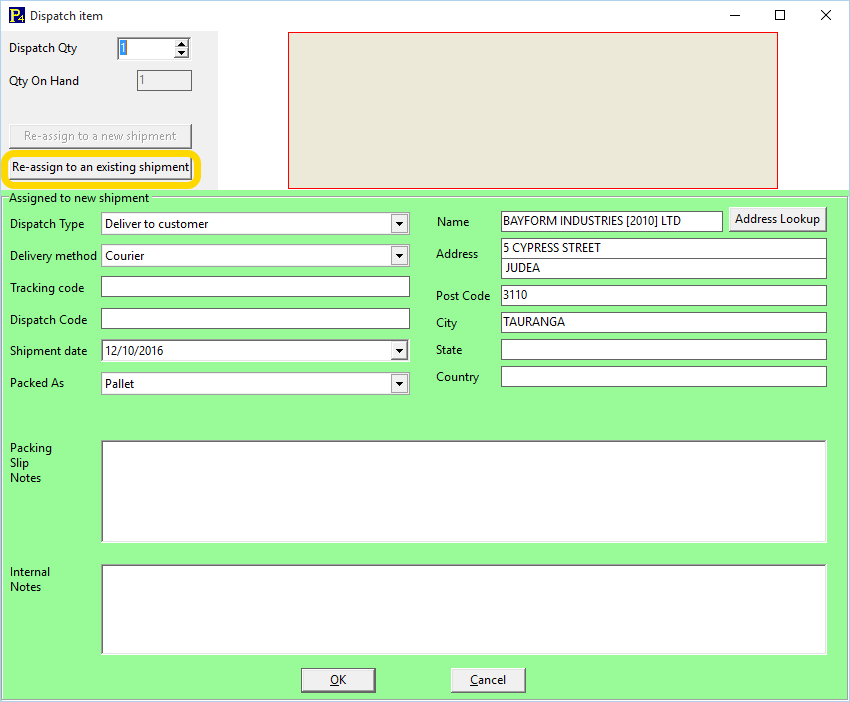
Task: Click the Name field with BAYFORM INDUSTRIES
Action: (611, 221)
